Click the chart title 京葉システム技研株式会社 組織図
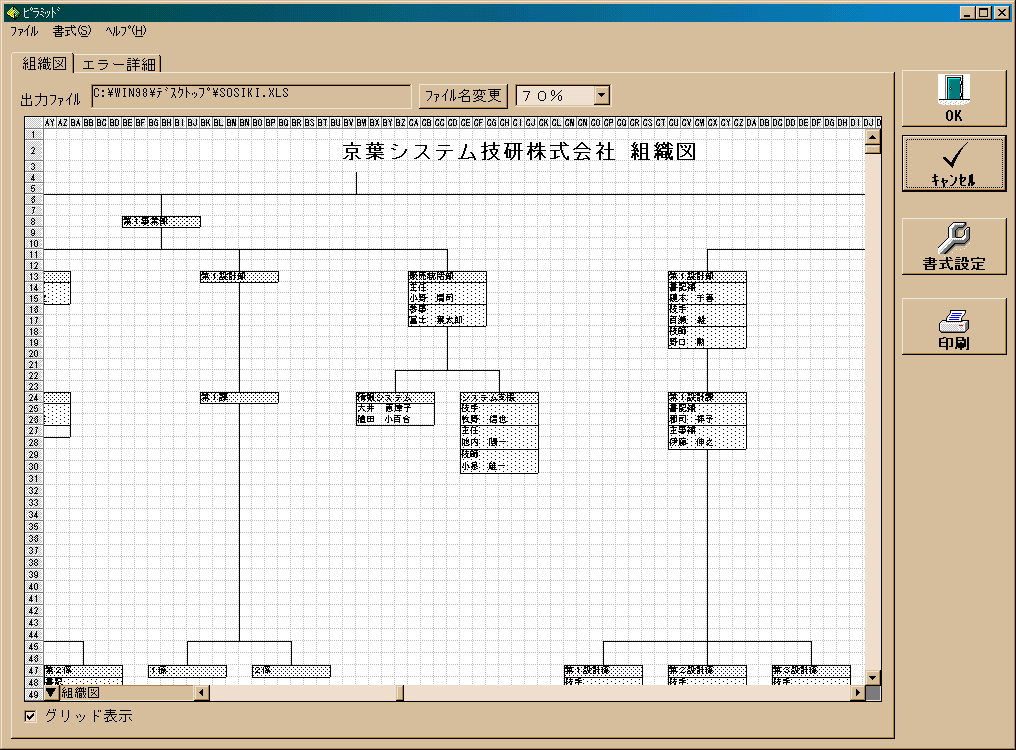 pyautogui.click(x=519, y=152)
